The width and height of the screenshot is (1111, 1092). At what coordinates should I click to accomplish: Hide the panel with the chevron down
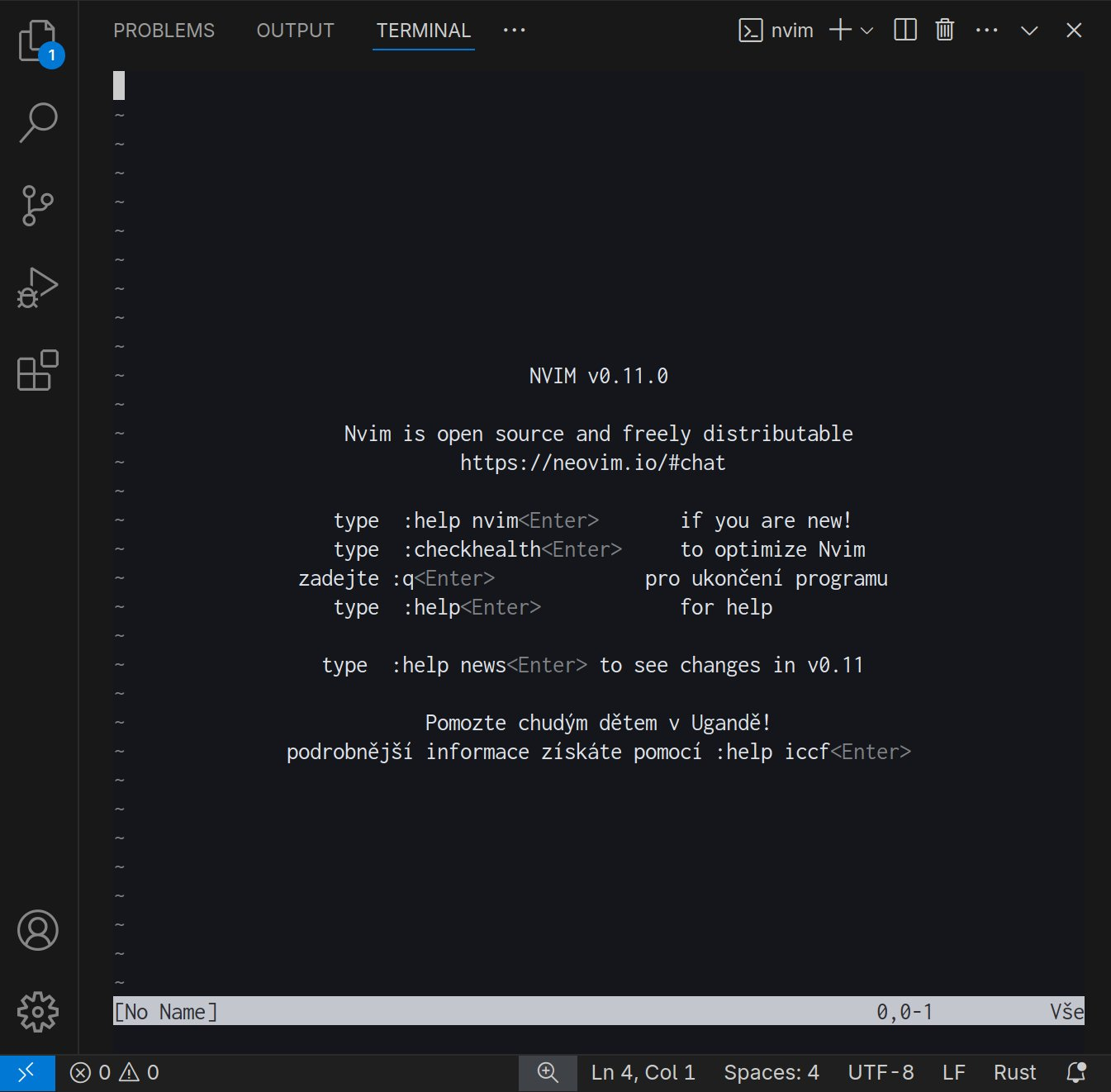(1029, 31)
